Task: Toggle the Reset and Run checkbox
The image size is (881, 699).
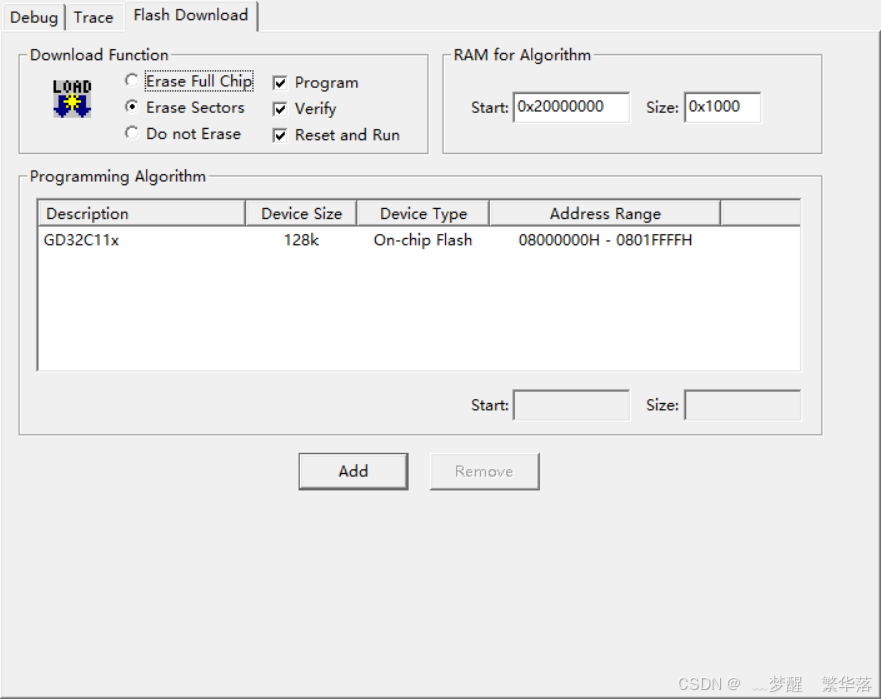Action: [280, 135]
